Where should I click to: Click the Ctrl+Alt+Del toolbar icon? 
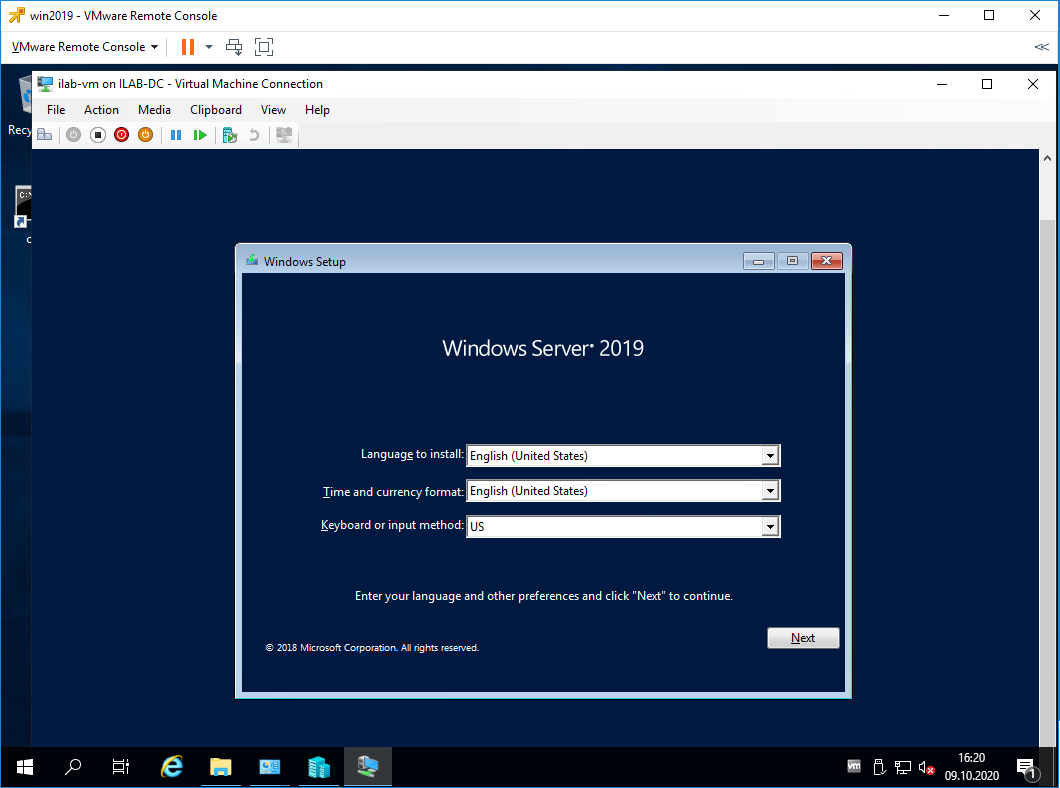coord(45,134)
